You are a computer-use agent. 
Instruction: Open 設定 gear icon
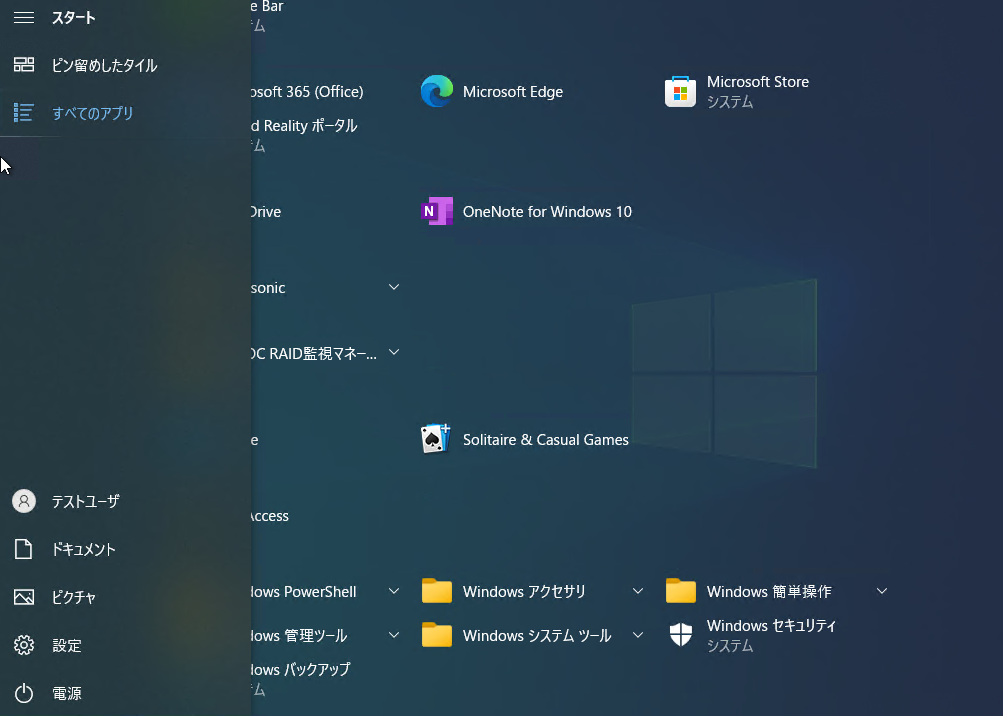click(24, 645)
